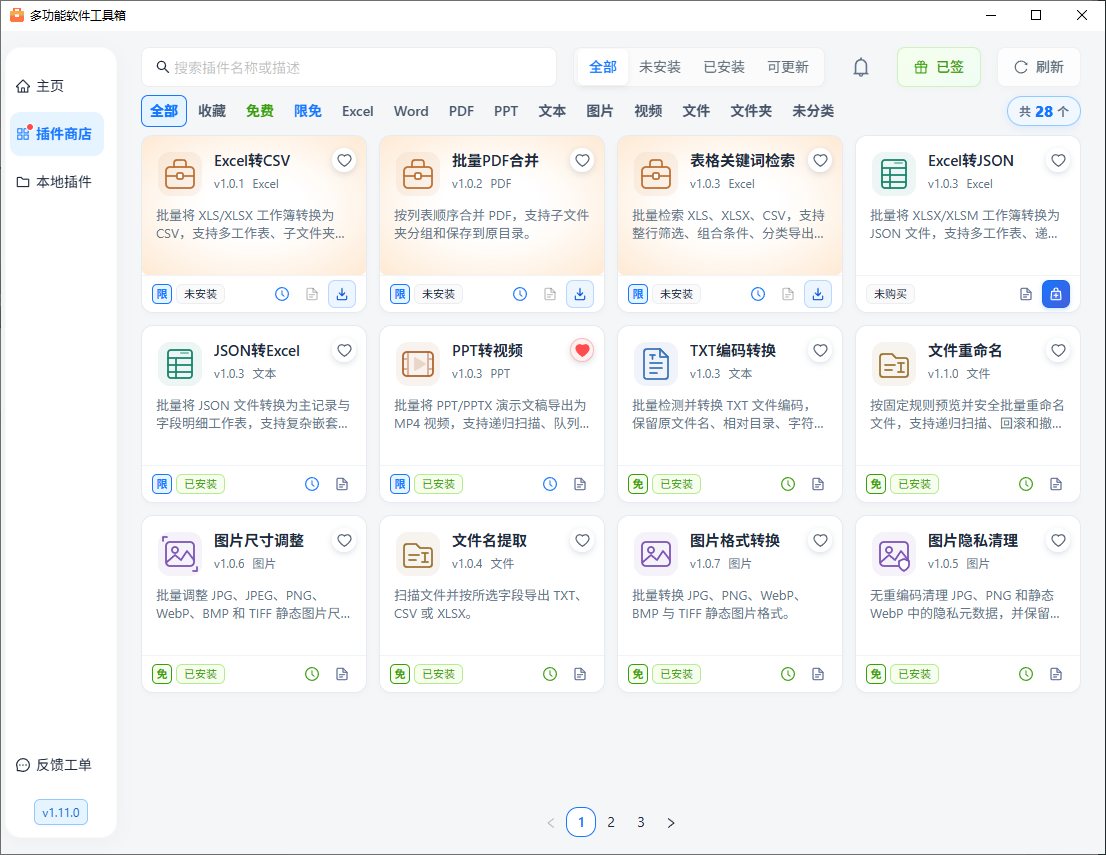Click the 已签 sign-in button
The height and width of the screenshot is (855, 1106).
coord(938,67)
